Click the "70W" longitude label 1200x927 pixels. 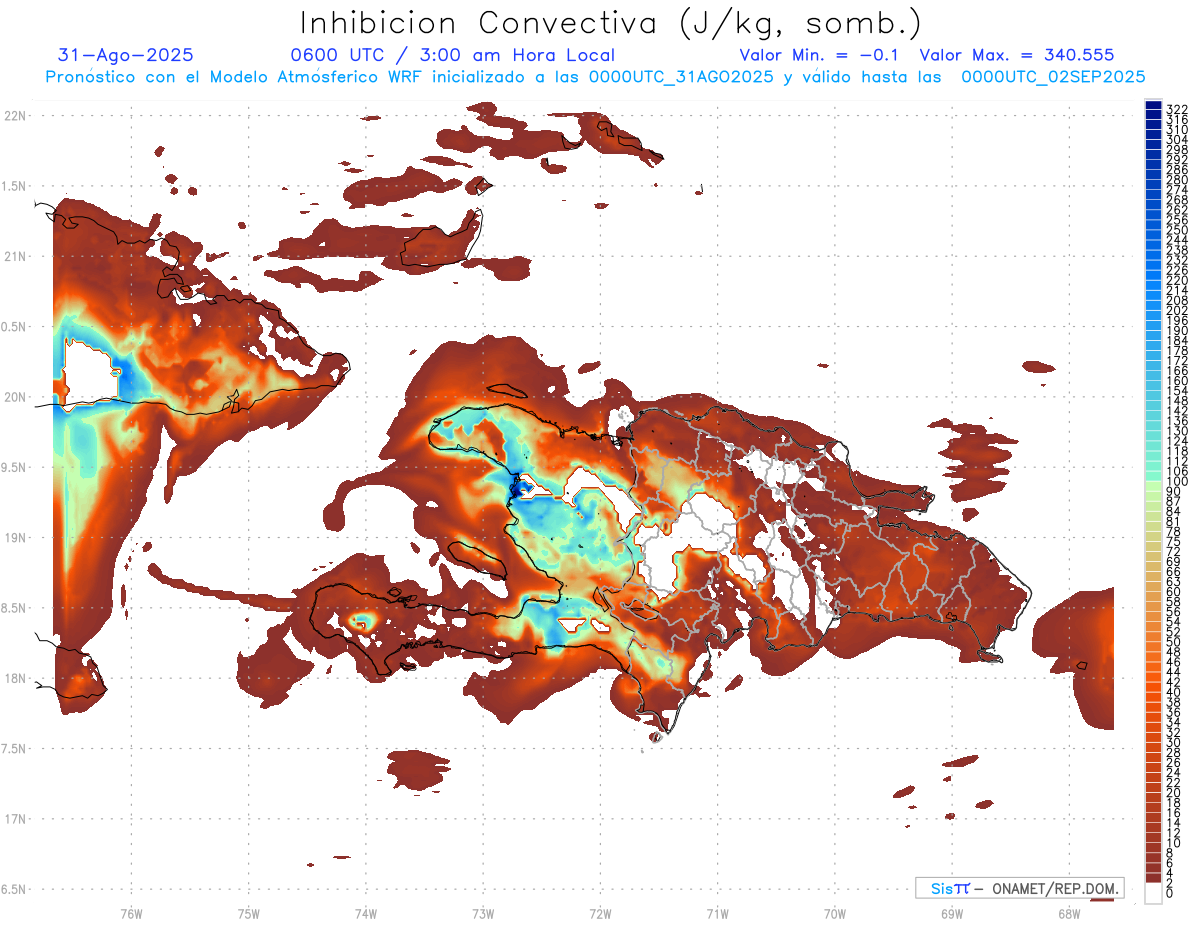(x=835, y=913)
